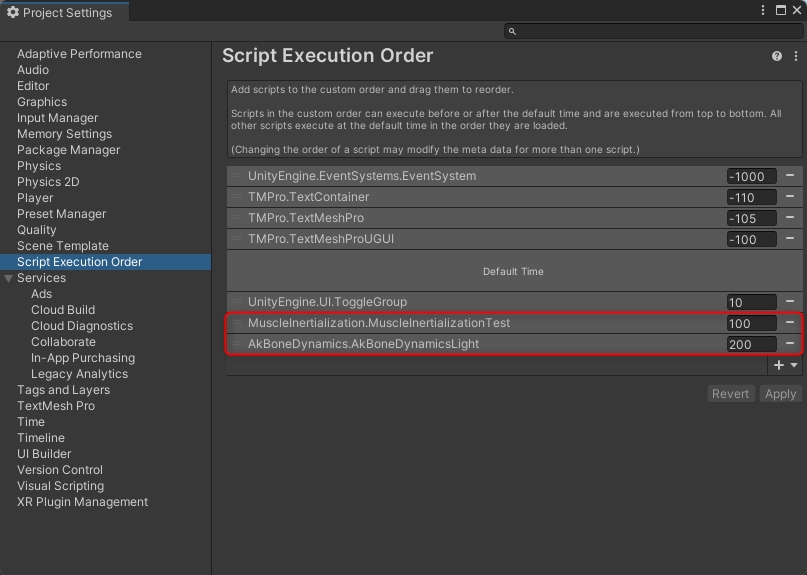The width and height of the screenshot is (807, 575).
Task: Edit AkBoneDynamicsLight order value 200
Action: click(751, 345)
